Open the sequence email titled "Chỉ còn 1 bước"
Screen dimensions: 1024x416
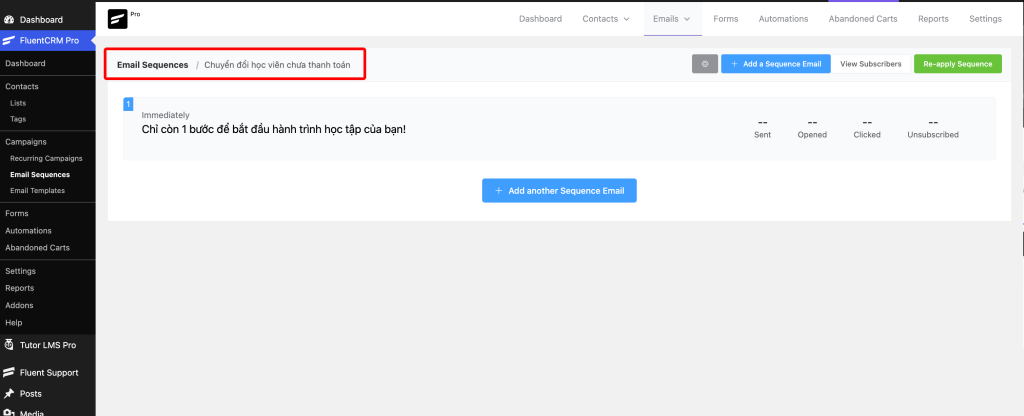273,129
